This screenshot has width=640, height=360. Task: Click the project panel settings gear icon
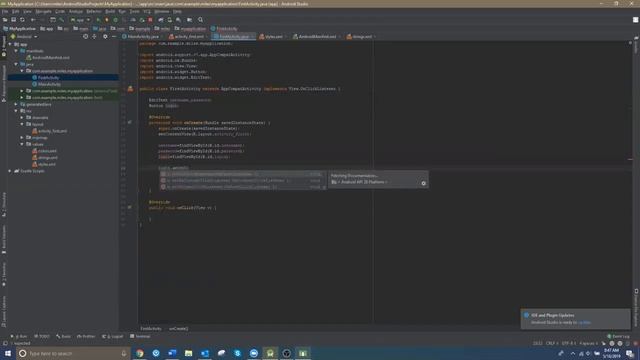(105, 36)
